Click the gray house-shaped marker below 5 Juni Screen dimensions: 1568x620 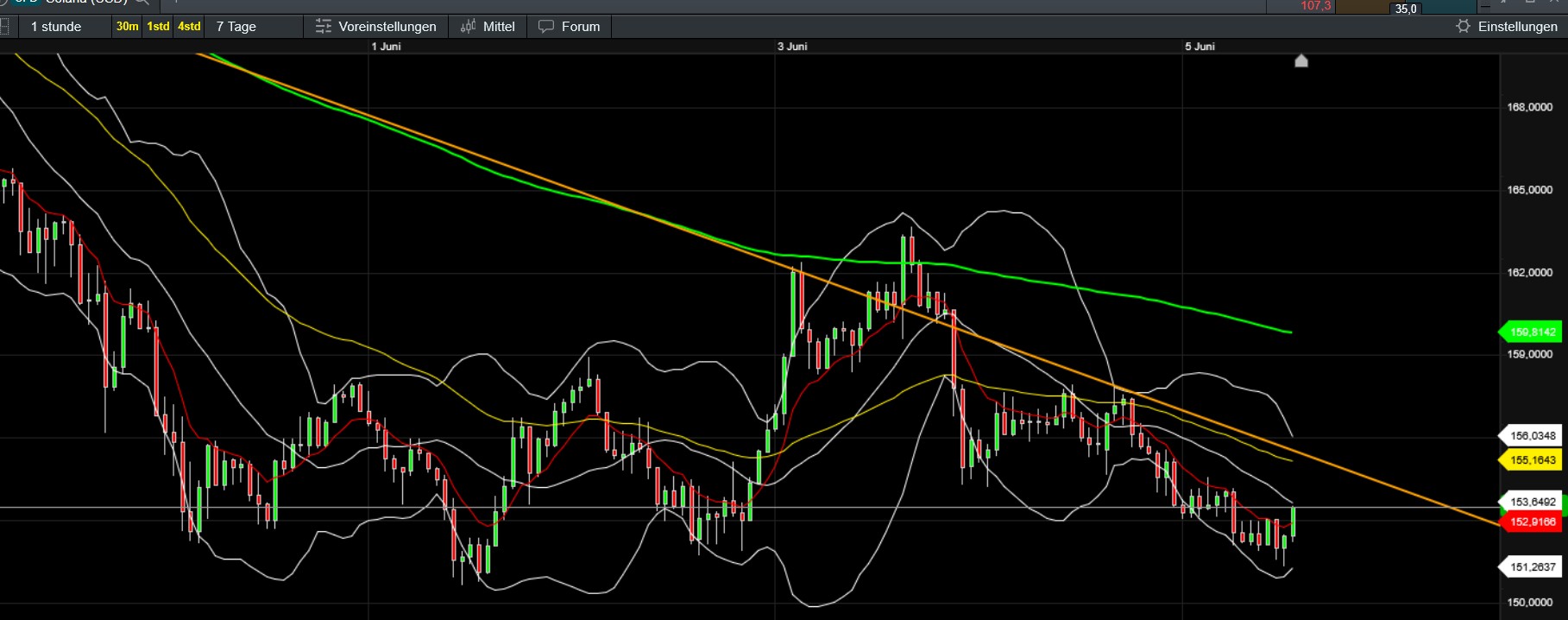point(1301,60)
